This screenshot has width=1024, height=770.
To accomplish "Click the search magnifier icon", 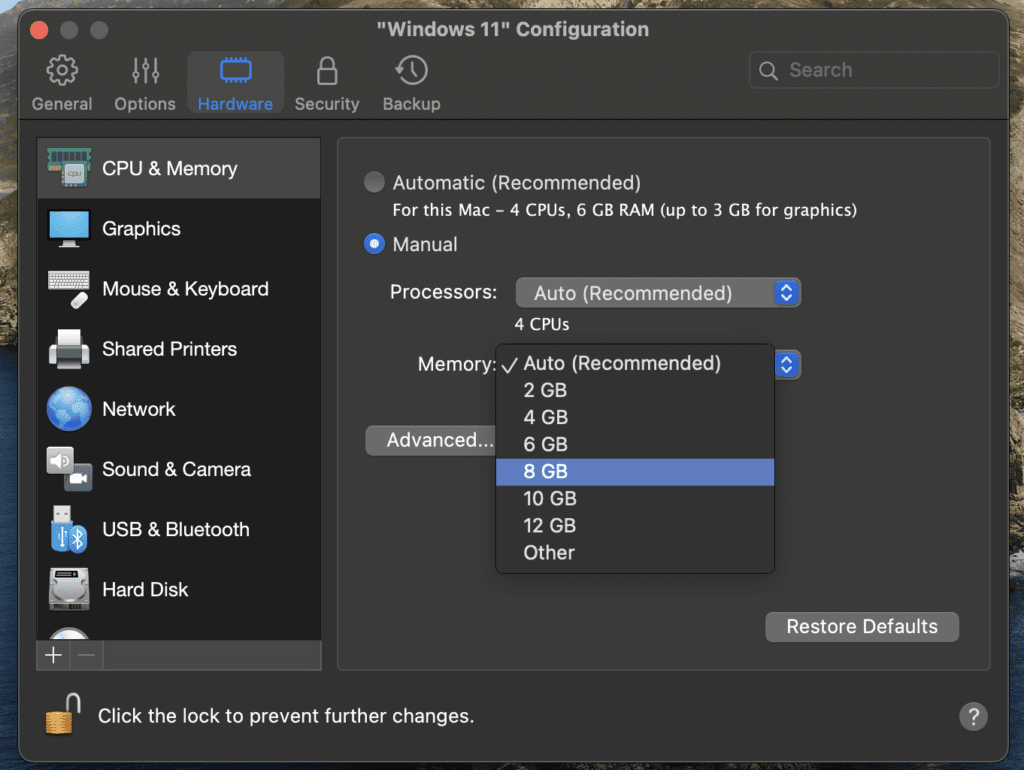I will [x=769, y=71].
